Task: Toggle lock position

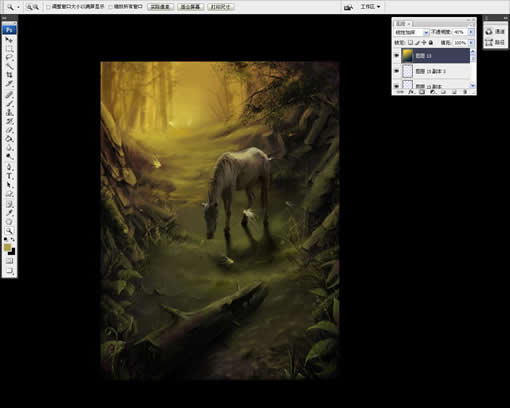Action: point(424,43)
